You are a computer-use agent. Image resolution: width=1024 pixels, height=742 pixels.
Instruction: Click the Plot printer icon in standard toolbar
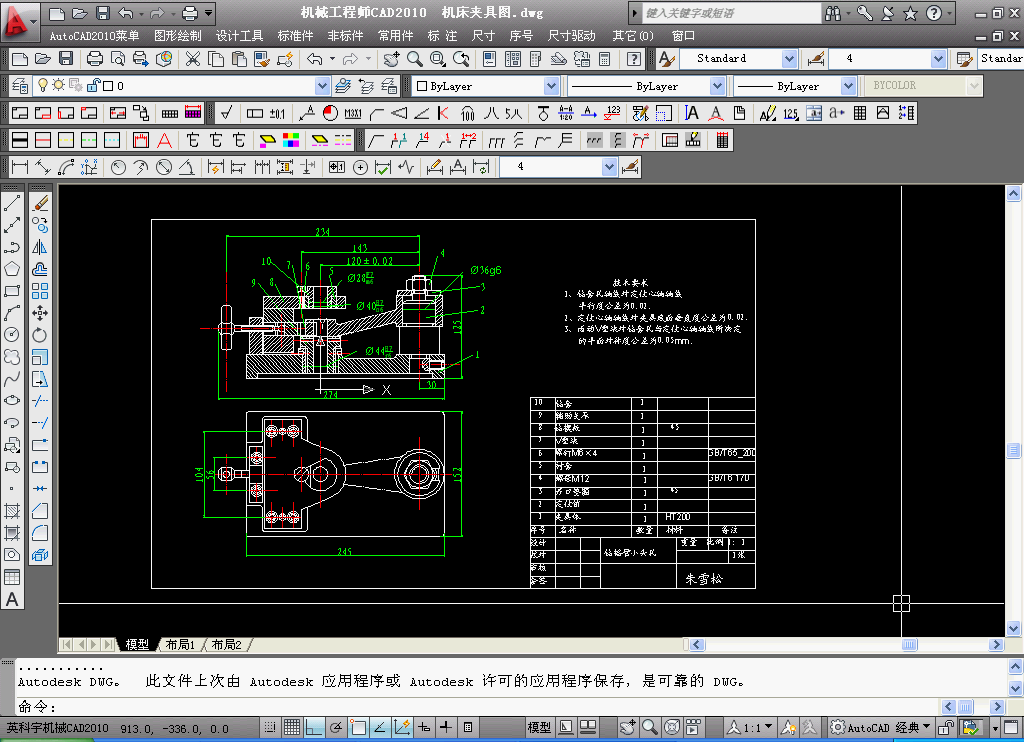click(x=95, y=59)
